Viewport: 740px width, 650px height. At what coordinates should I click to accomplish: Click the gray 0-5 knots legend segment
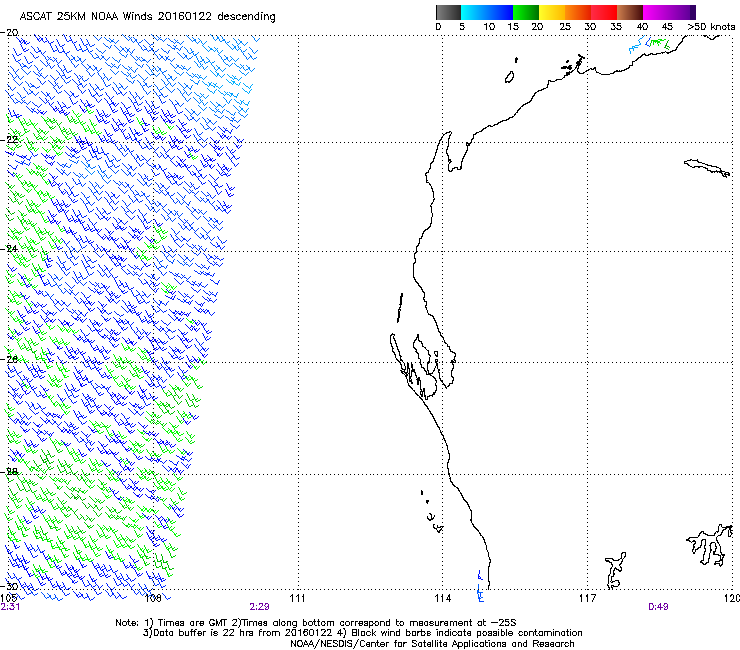448,12
